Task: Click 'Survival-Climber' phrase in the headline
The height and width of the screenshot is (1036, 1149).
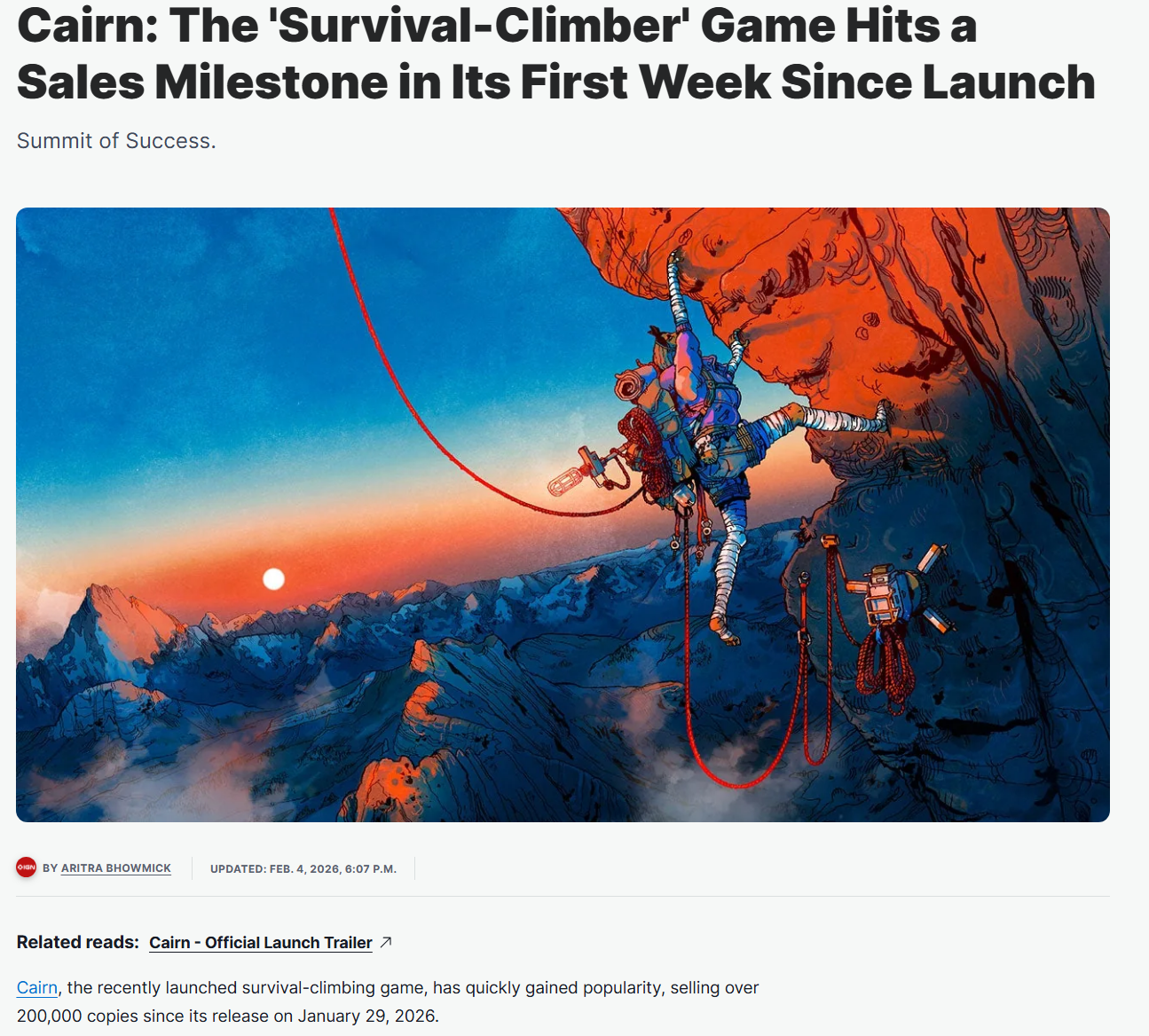Action: coord(481,25)
